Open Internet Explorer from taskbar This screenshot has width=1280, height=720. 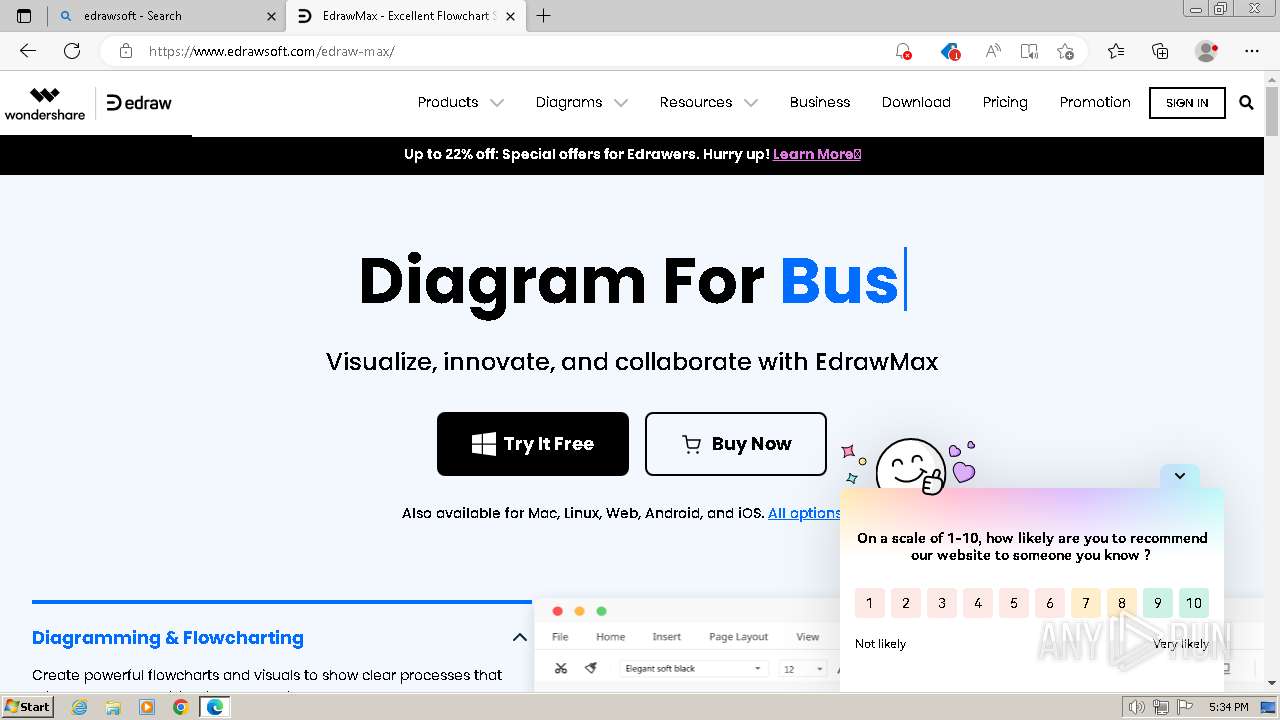80,707
